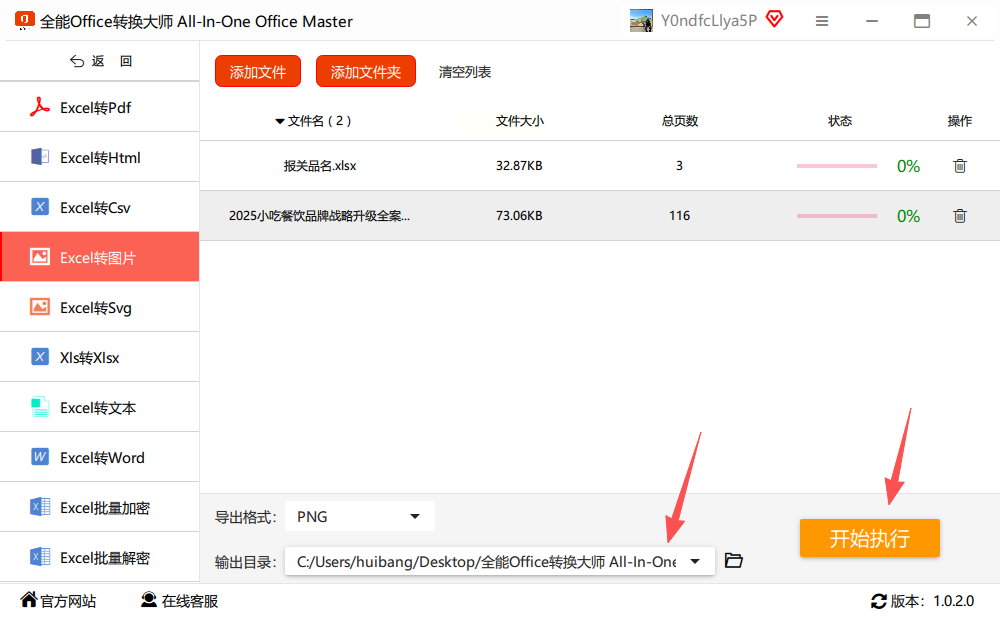The height and width of the screenshot is (617, 1000).
Task: Select file name 报关品名.xlsx
Action: (x=320, y=166)
